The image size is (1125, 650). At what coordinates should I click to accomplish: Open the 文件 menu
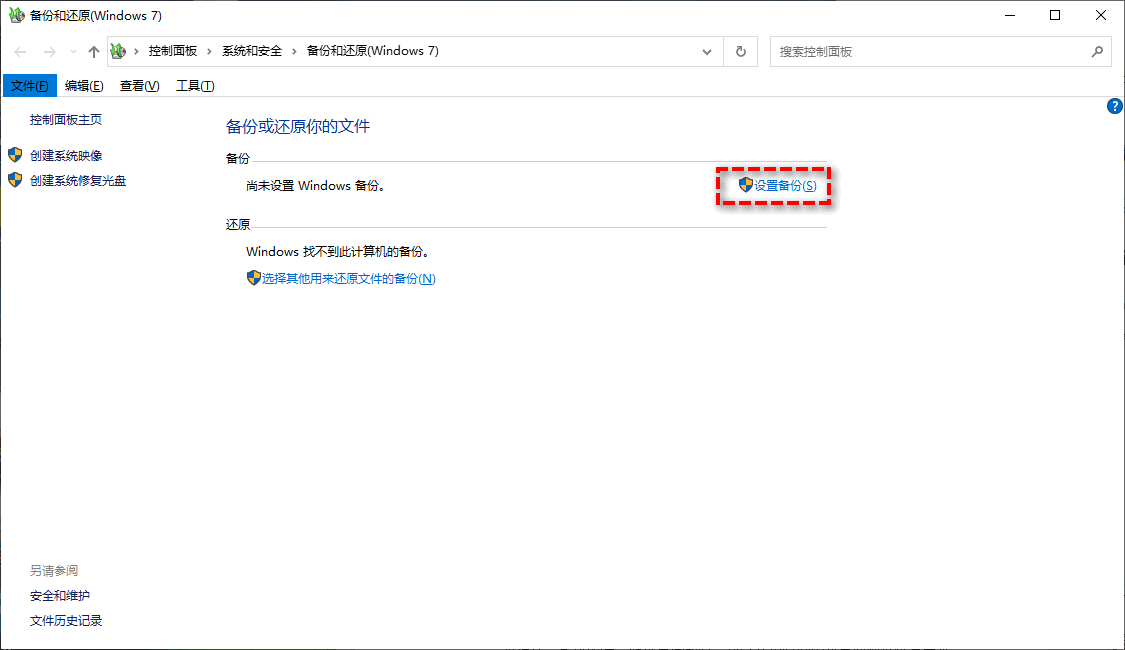point(29,85)
